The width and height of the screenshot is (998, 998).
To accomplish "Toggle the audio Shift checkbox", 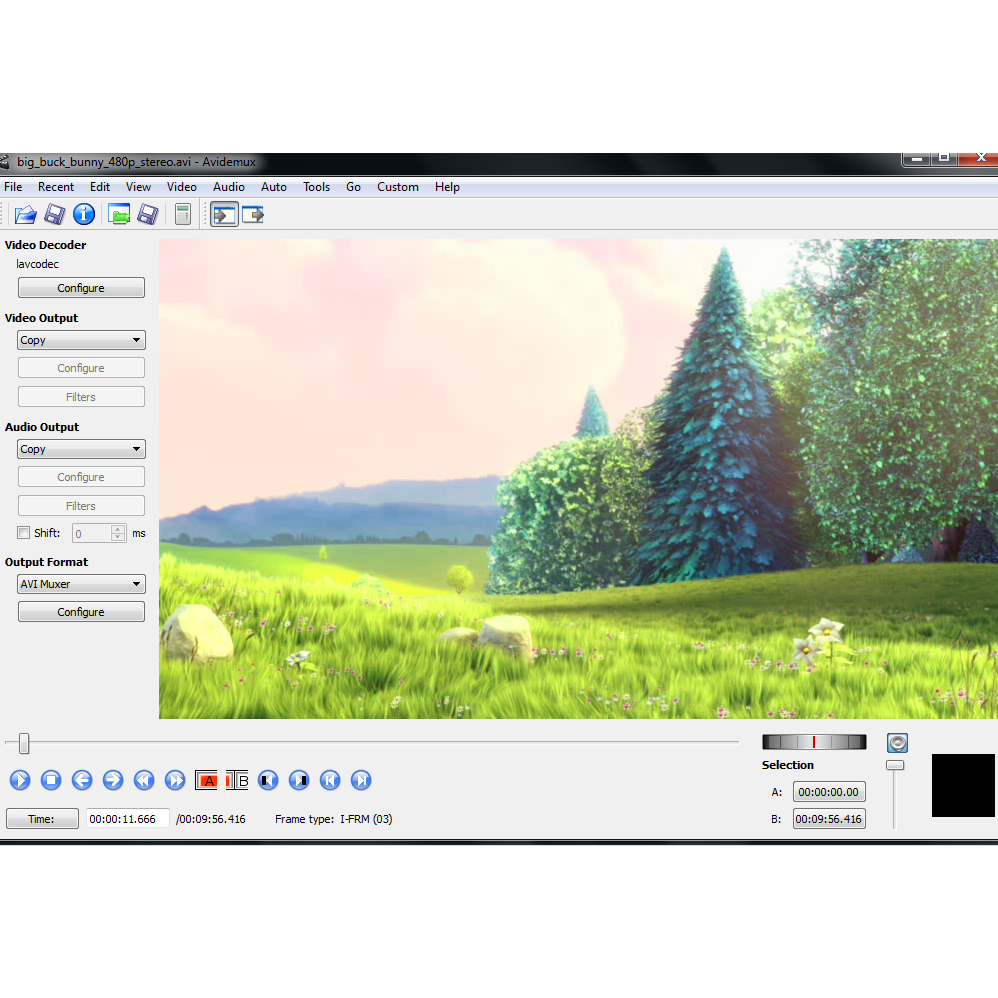I will 24,533.
